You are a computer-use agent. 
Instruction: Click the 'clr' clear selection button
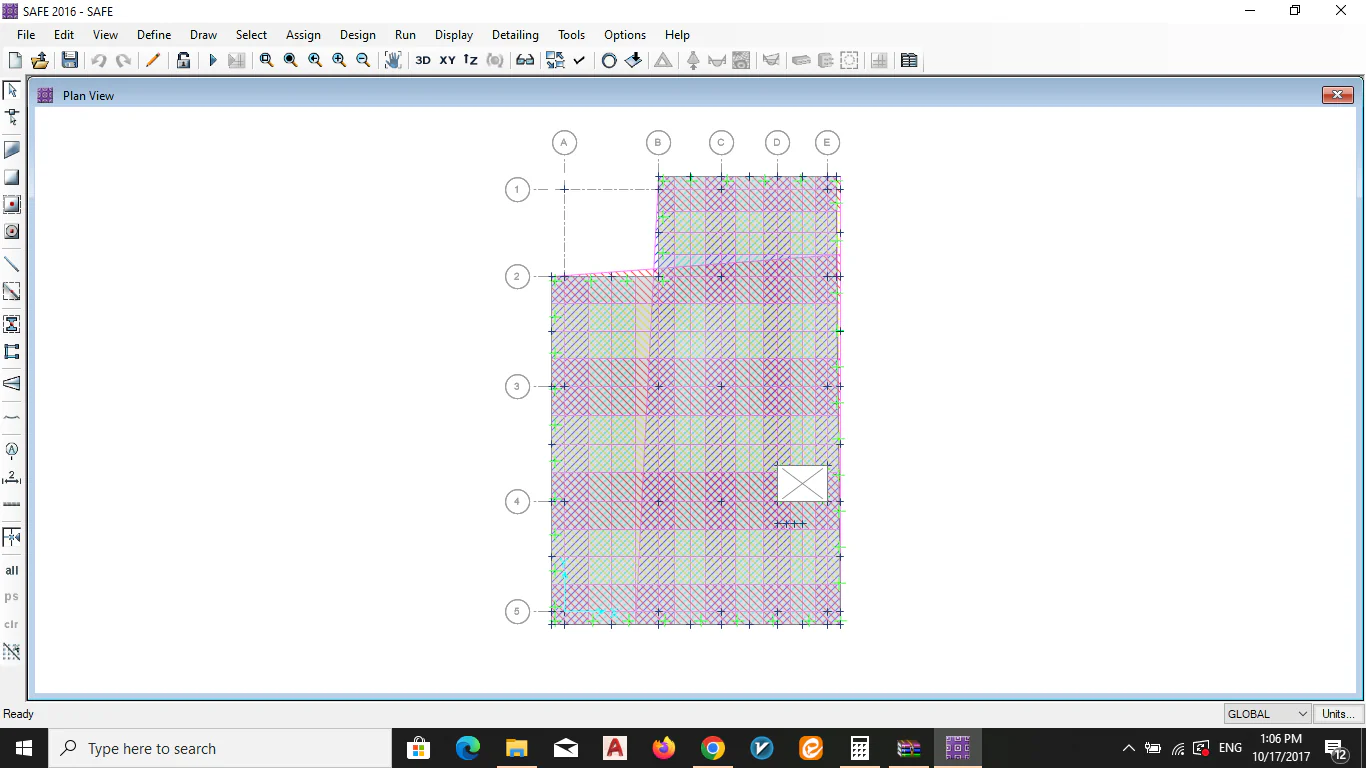(12, 624)
